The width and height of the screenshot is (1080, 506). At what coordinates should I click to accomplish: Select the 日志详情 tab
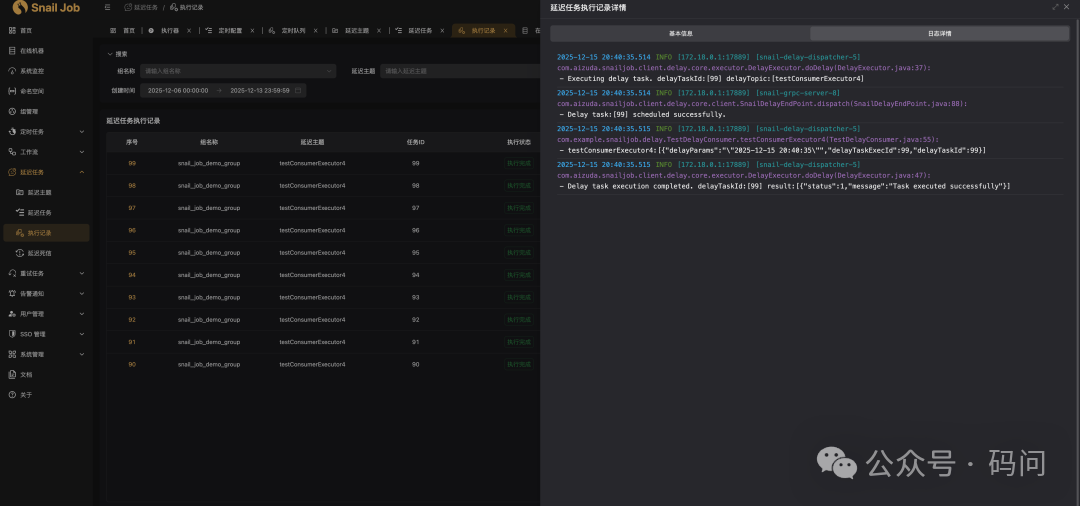(939, 33)
